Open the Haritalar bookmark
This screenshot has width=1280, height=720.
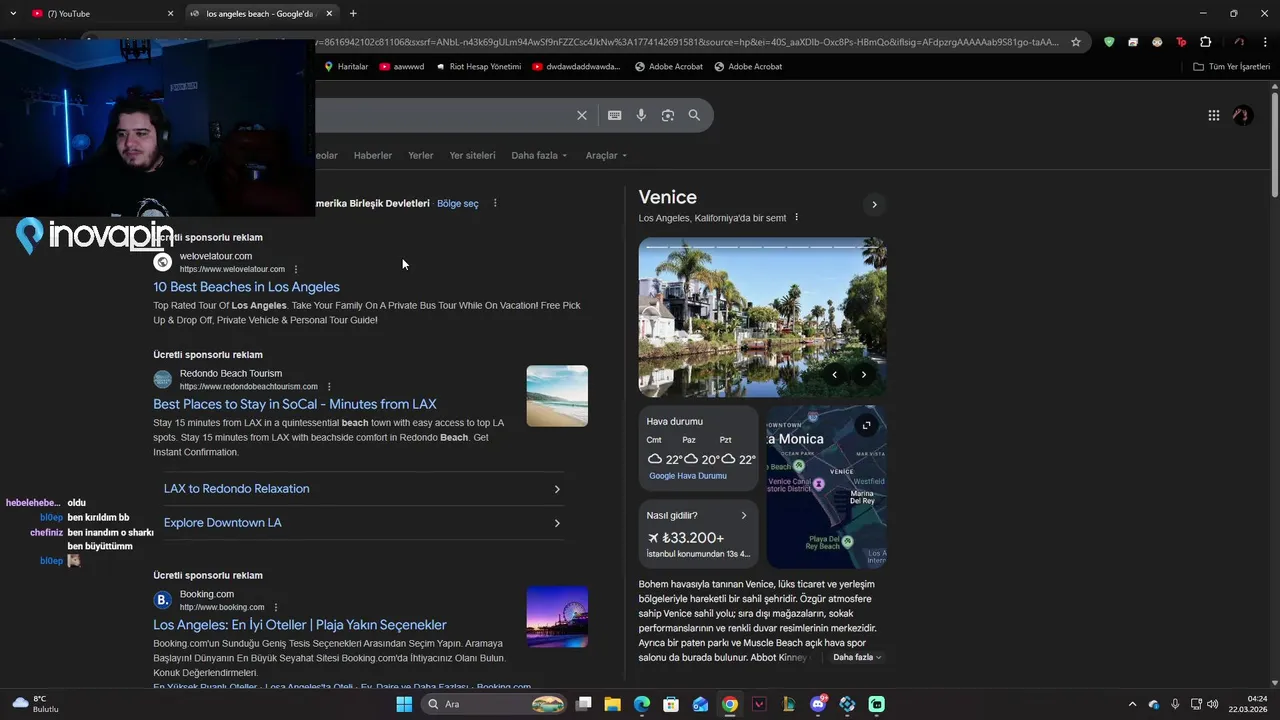pos(346,67)
